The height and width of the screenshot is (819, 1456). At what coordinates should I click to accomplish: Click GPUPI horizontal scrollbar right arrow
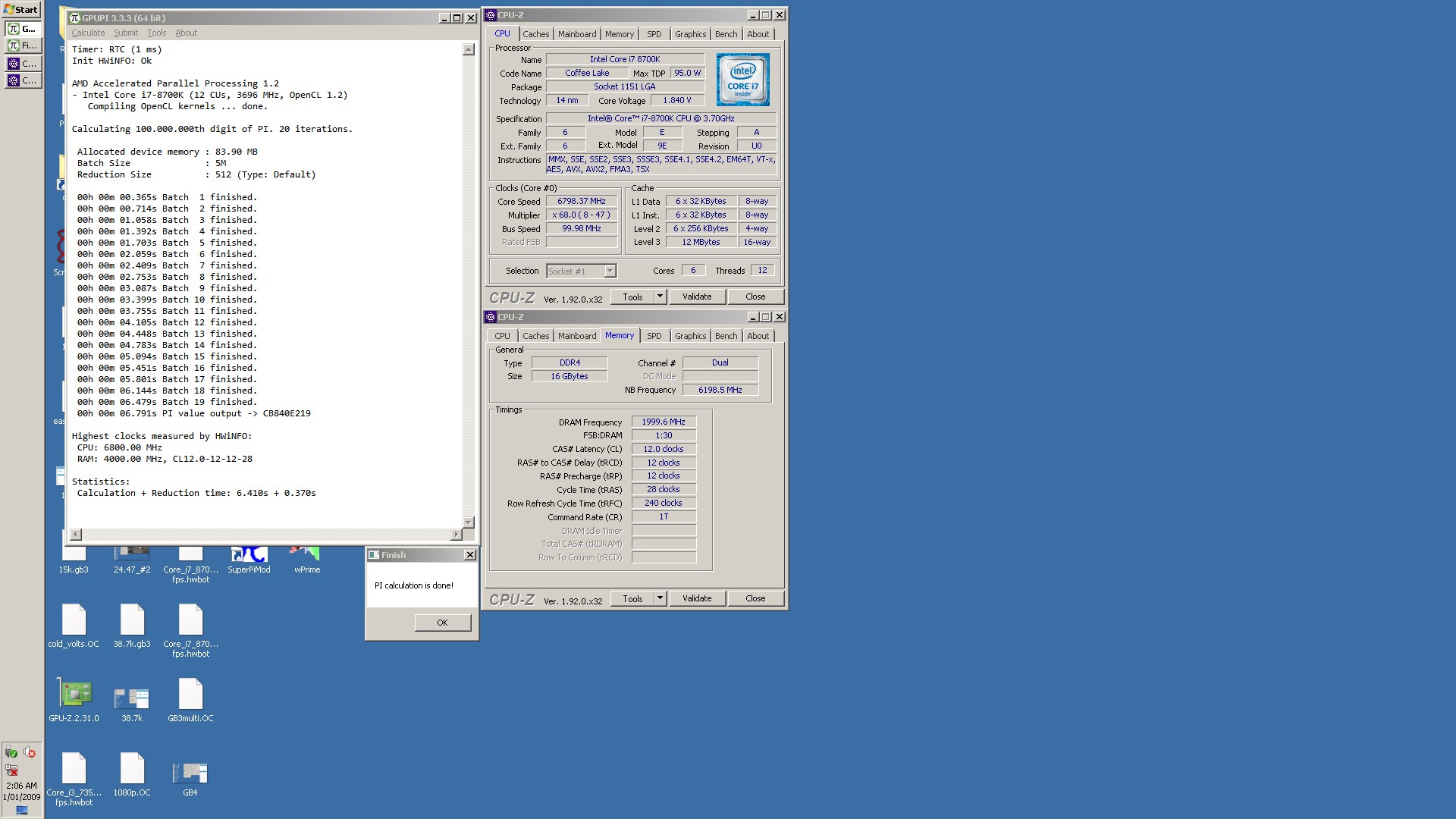[456, 535]
